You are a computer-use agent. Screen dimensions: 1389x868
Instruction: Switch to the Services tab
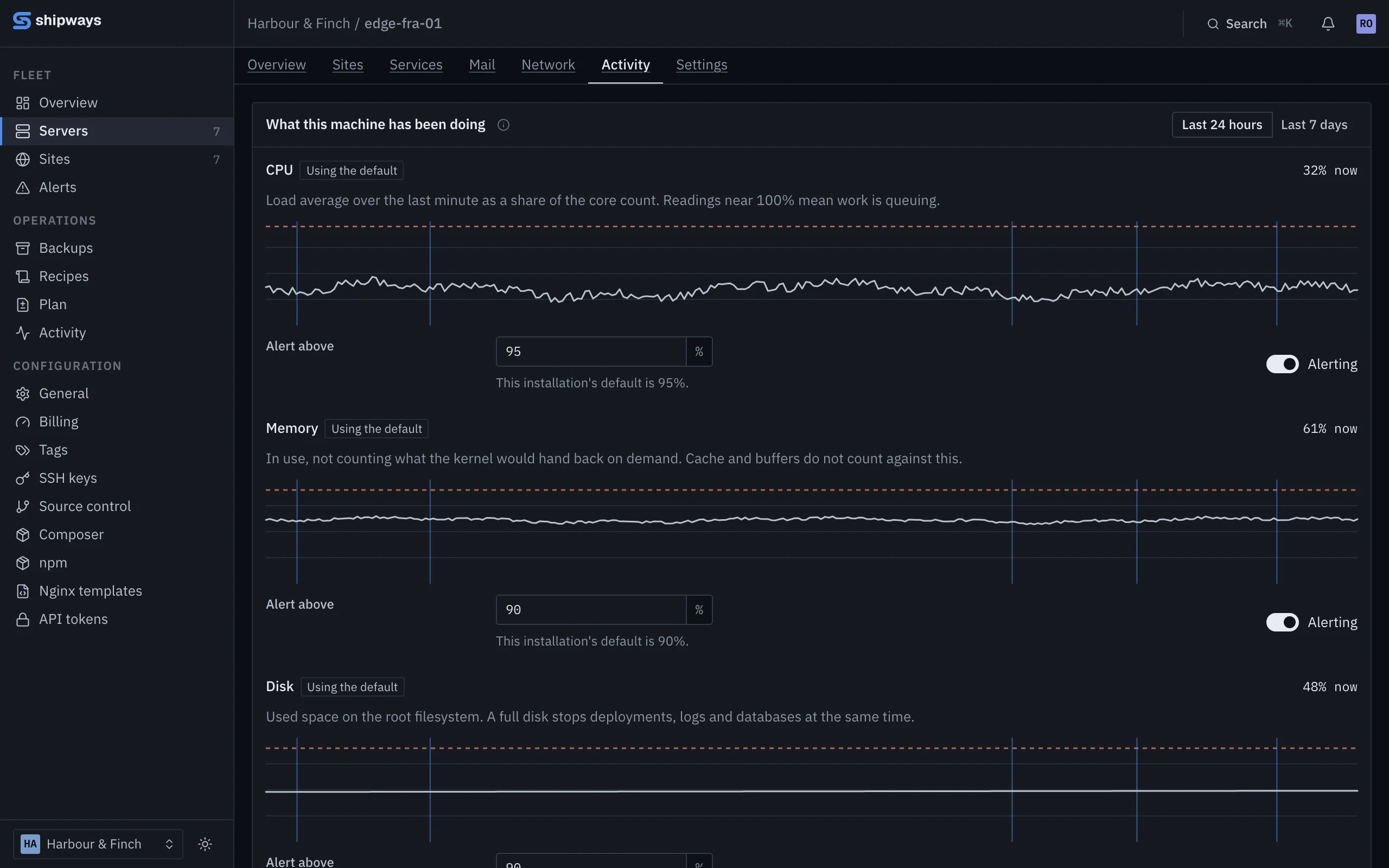[x=416, y=65]
